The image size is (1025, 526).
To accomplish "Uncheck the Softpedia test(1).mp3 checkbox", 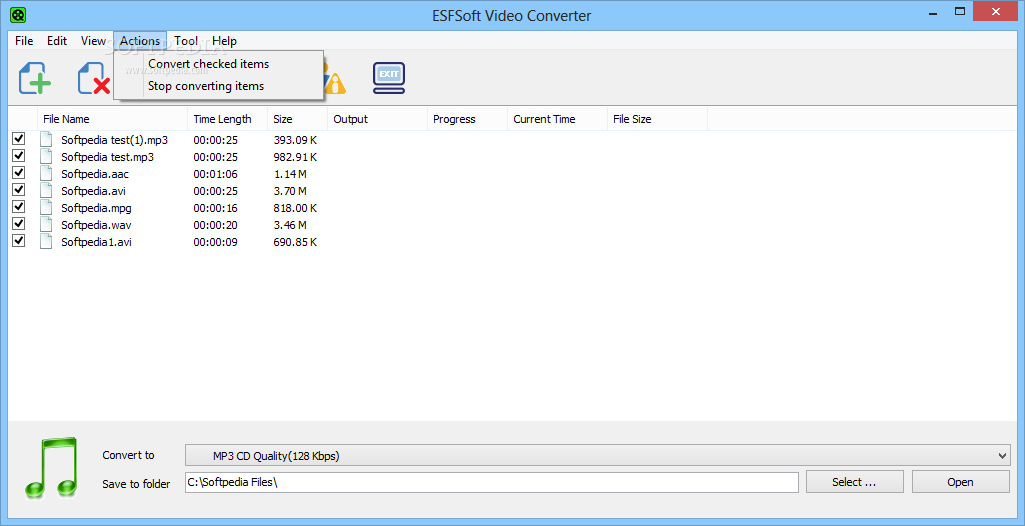I will (18, 139).
